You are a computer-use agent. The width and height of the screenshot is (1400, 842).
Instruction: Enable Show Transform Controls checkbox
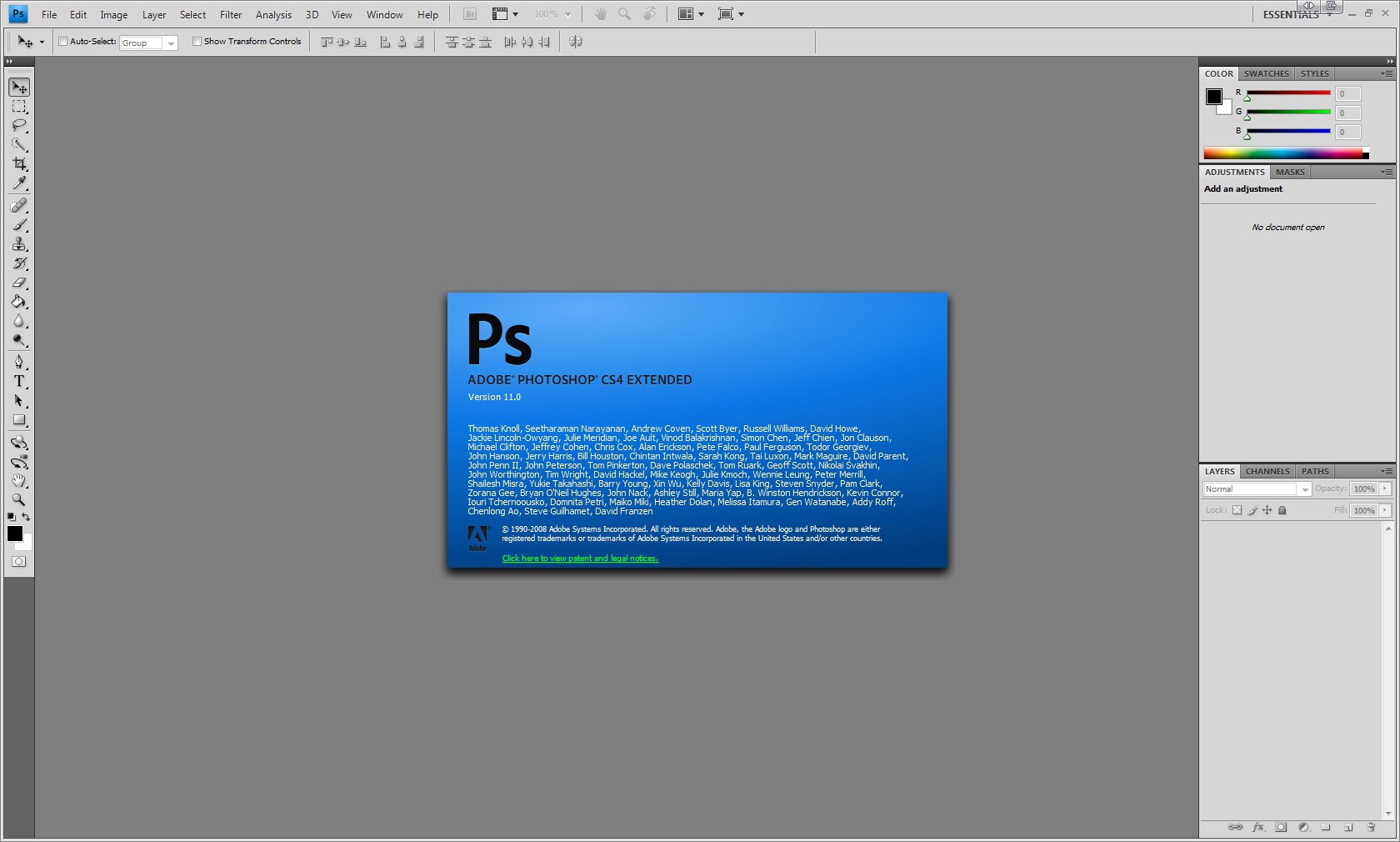coord(197,41)
